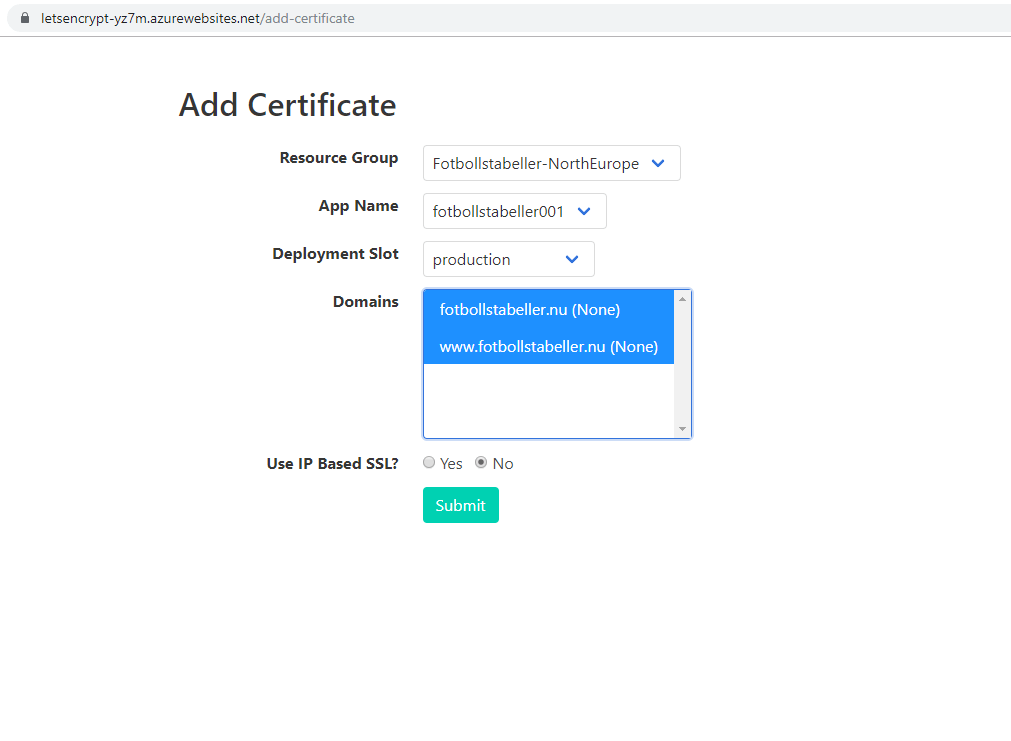This screenshot has width=1011, height=741.
Task: Click the Add Certificate heading
Action: coord(288,105)
